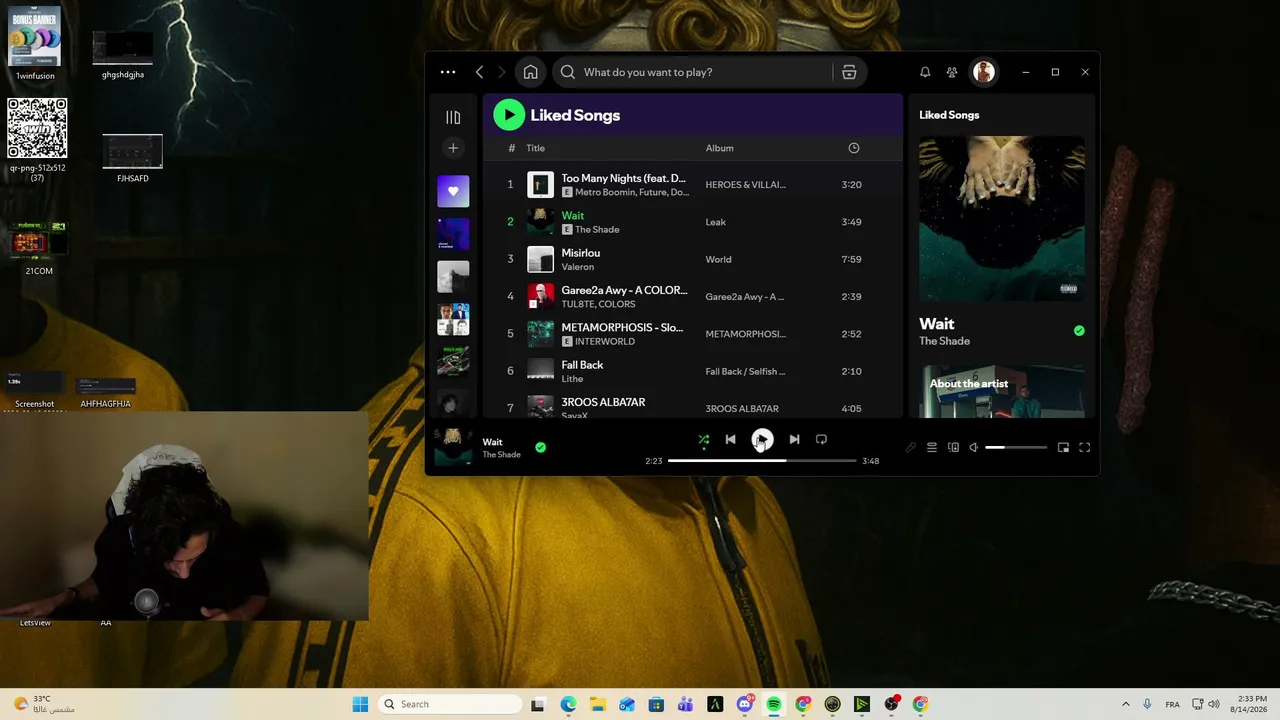Skip to the next track
This screenshot has width=1280, height=720.
pos(794,439)
